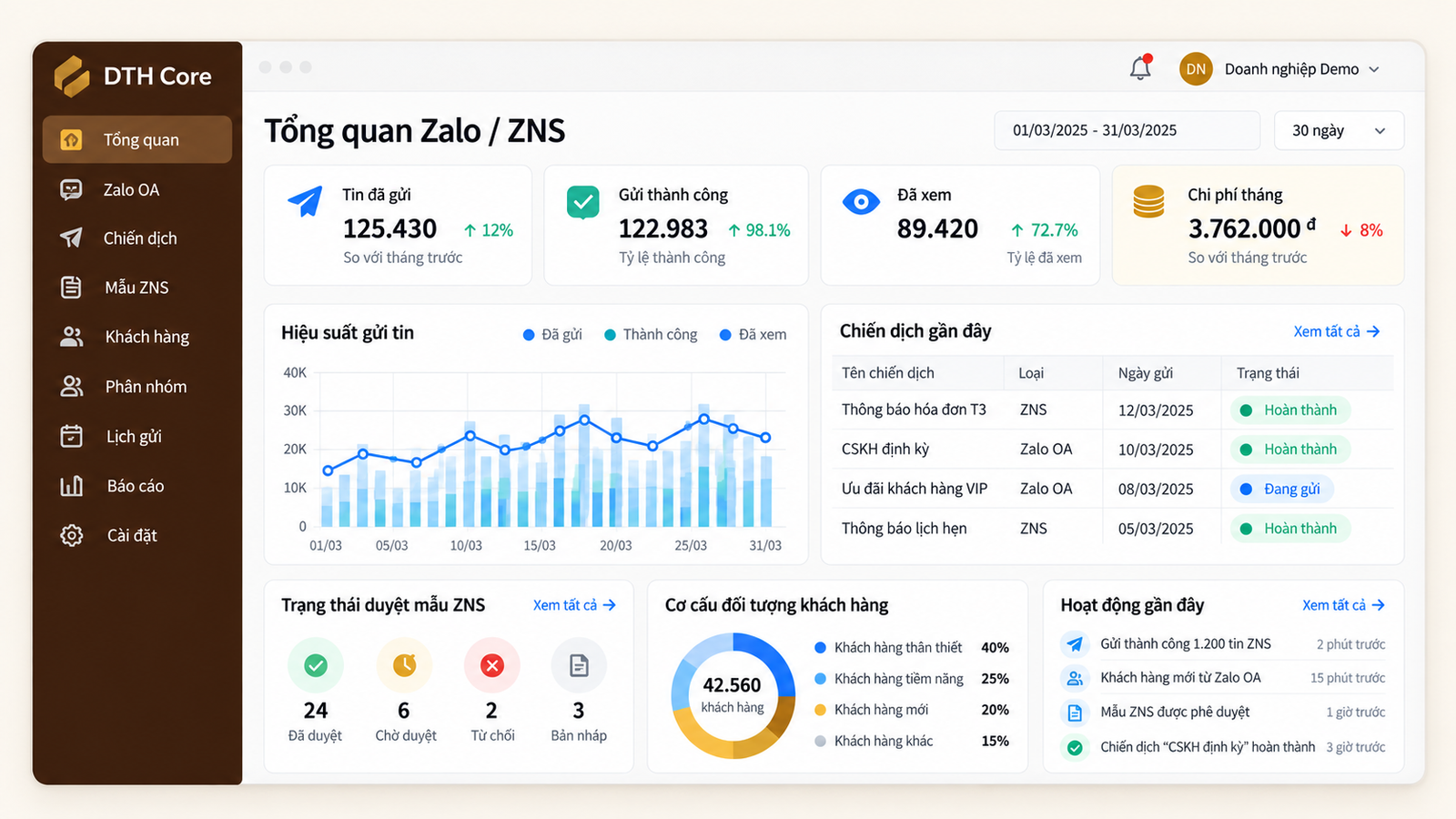
Task: Click the customer donut chart center 42.560
Action: click(x=733, y=694)
